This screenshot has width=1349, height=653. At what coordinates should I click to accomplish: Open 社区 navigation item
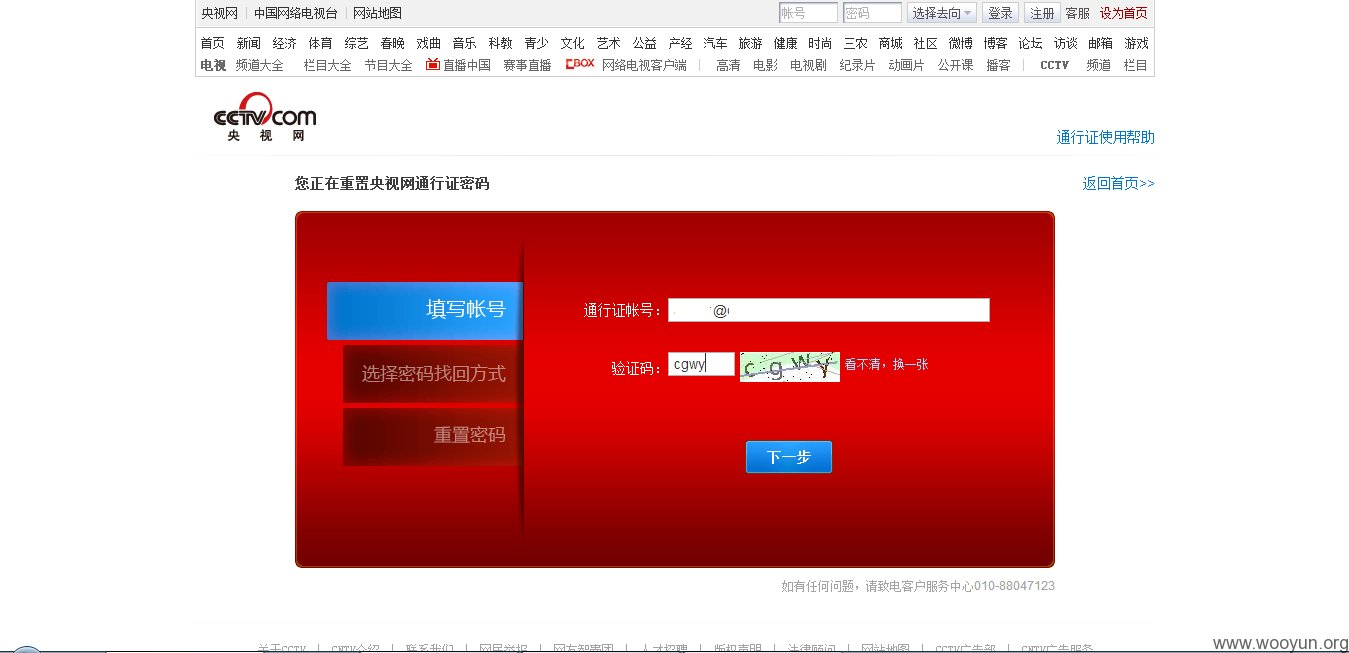coord(925,43)
